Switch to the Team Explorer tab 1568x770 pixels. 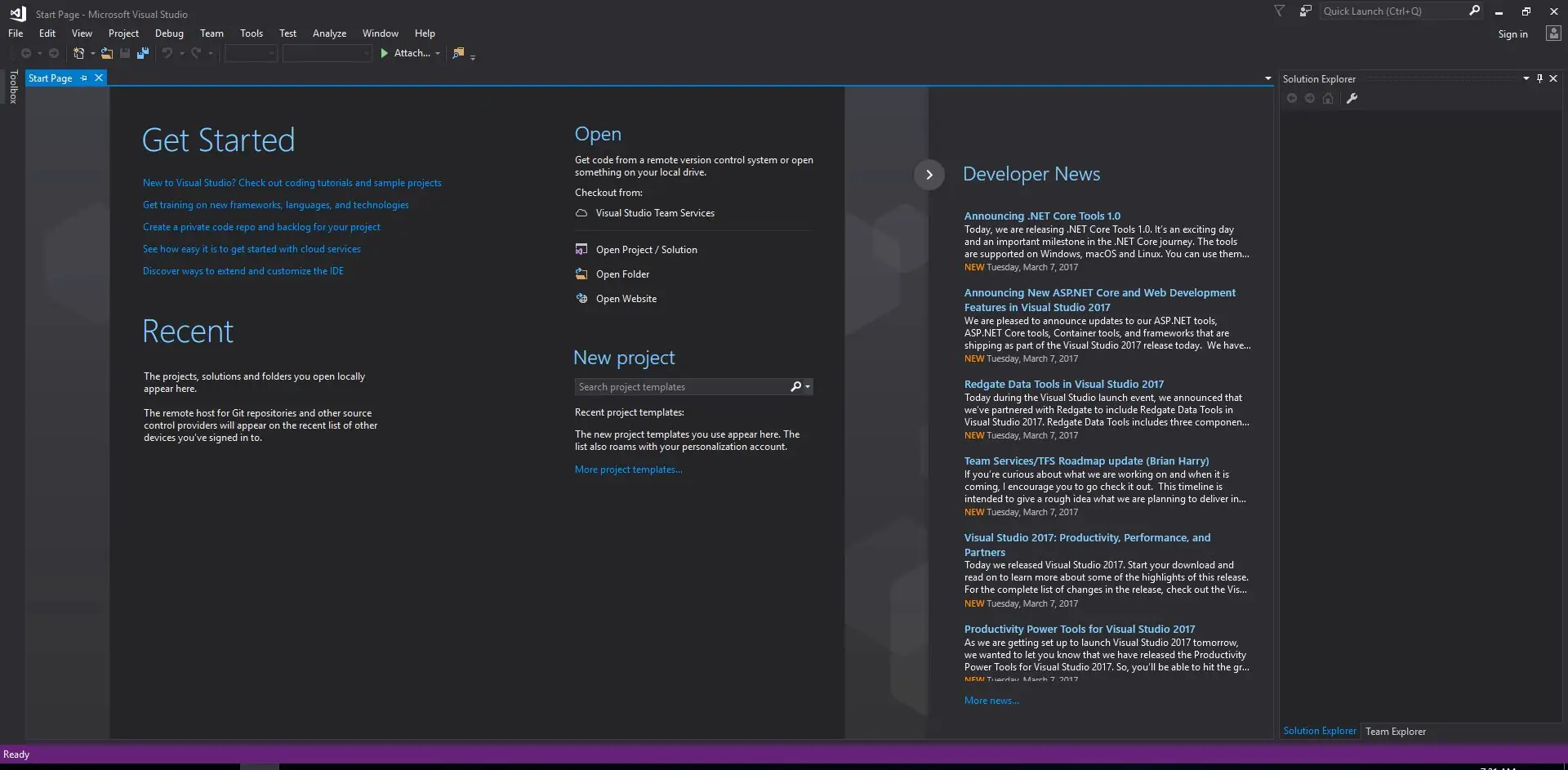pyautogui.click(x=1396, y=732)
